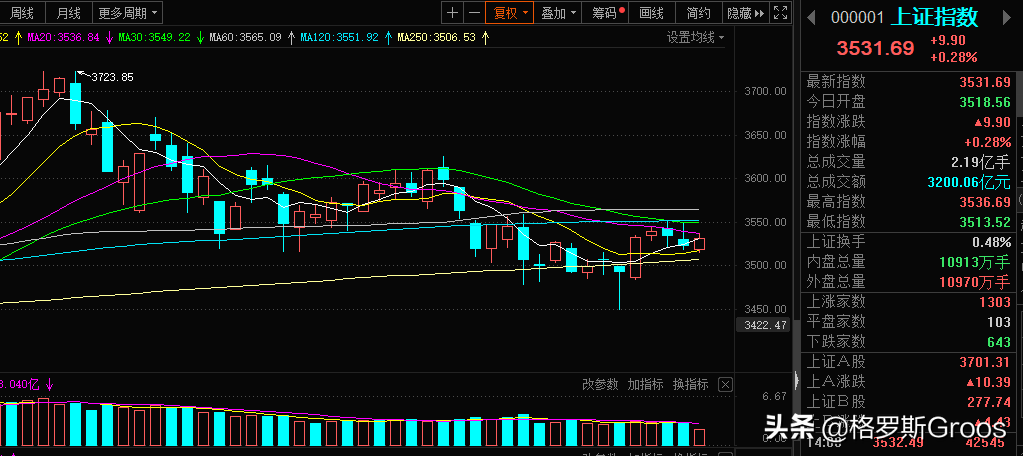The height and width of the screenshot is (456, 1023).
Task: Open the 设置均线 moving average settings
Action: 696,38
